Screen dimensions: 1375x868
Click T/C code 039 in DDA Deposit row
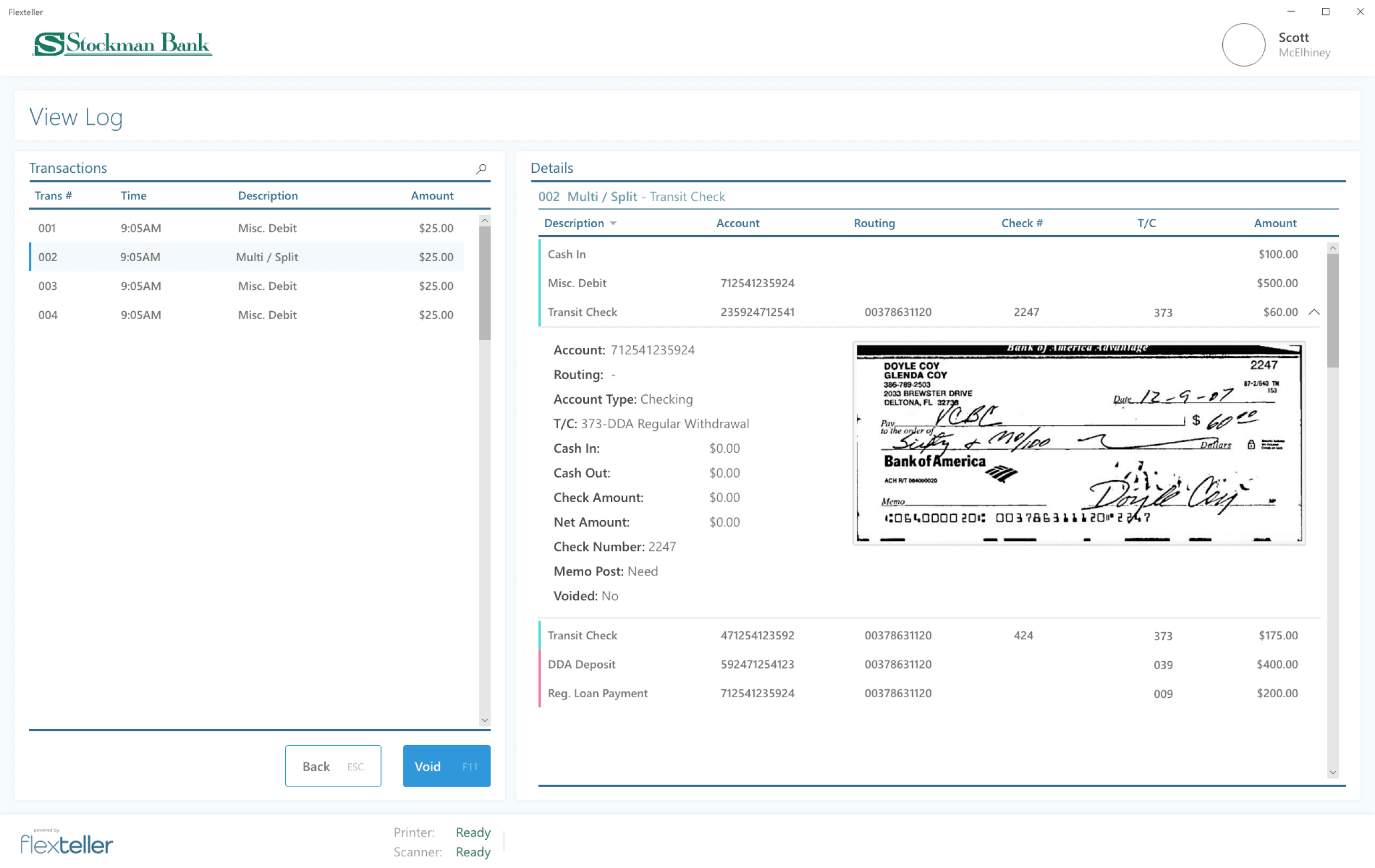[1163, 665]
